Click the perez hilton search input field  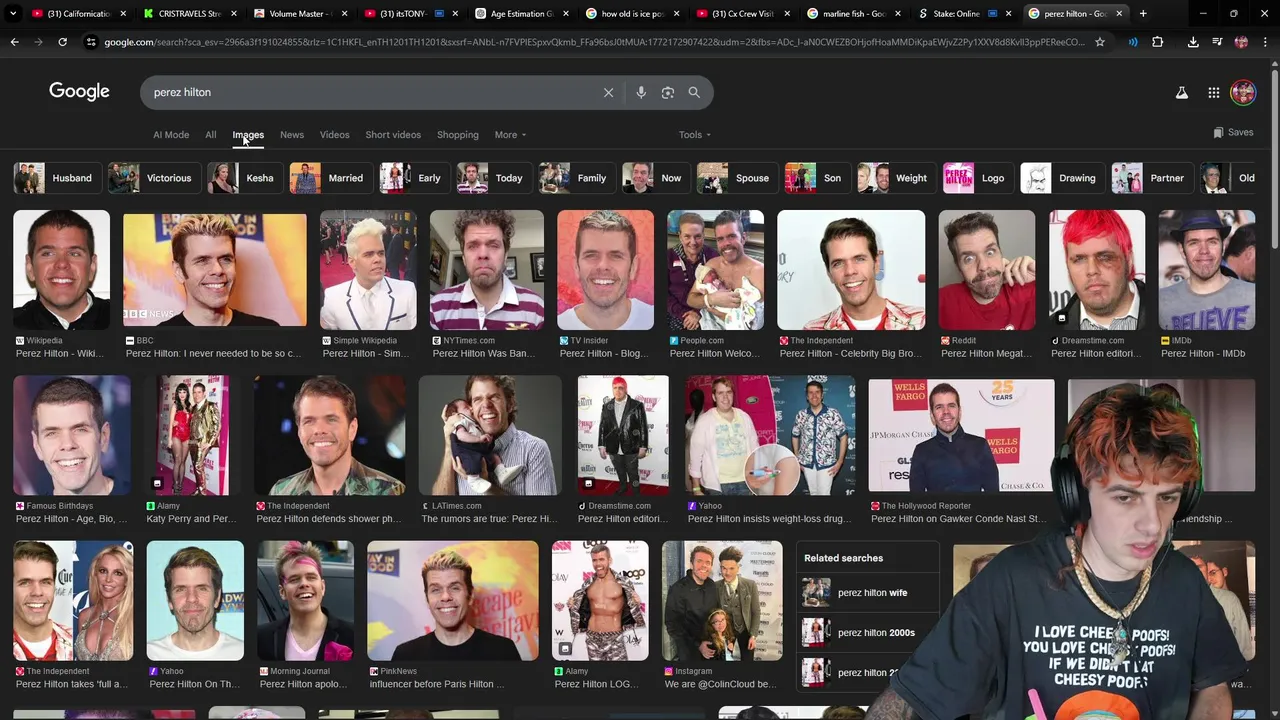pyautogui.click(x=370, y=92)
